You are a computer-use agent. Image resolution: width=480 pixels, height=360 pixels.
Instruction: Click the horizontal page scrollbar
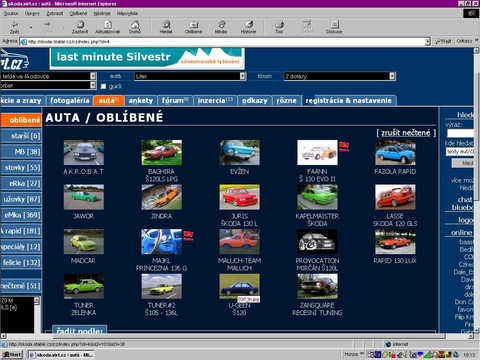237,336
